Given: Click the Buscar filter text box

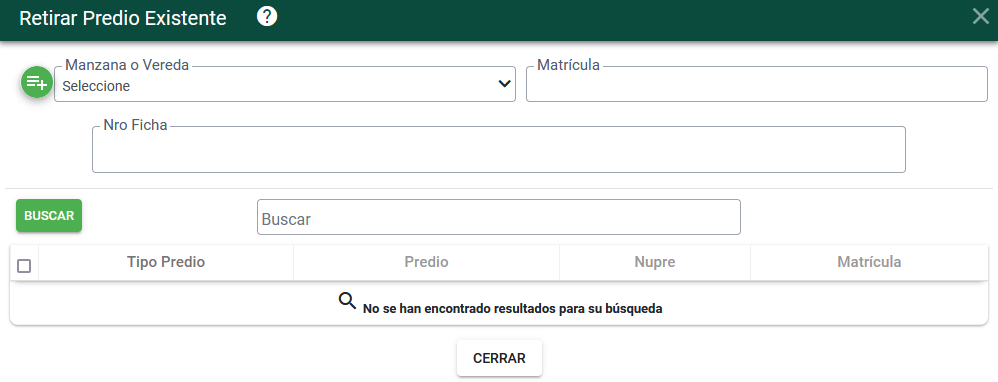Looking at the screenshot, I should (499, 217).
